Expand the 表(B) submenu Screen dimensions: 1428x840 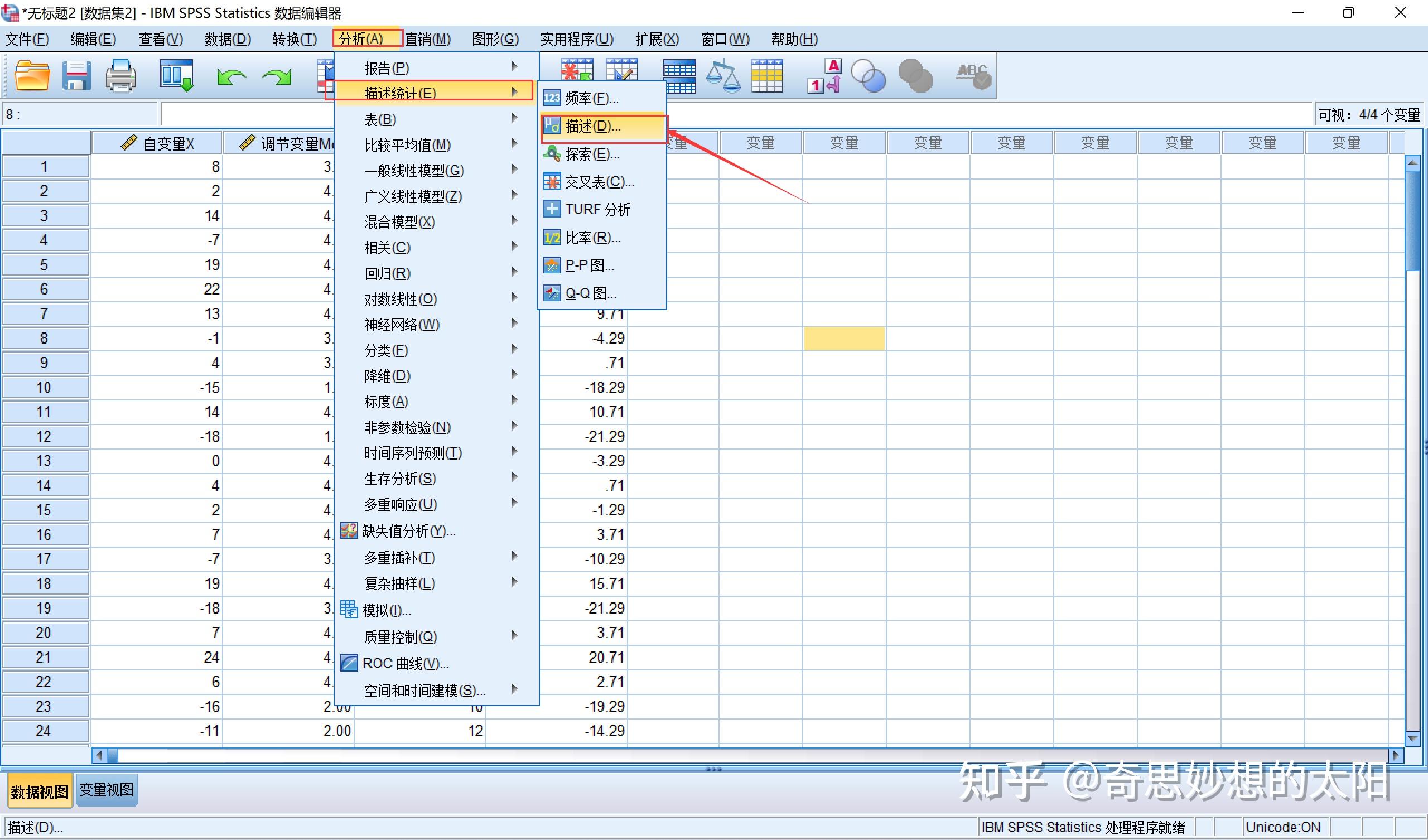click(436, 119)
